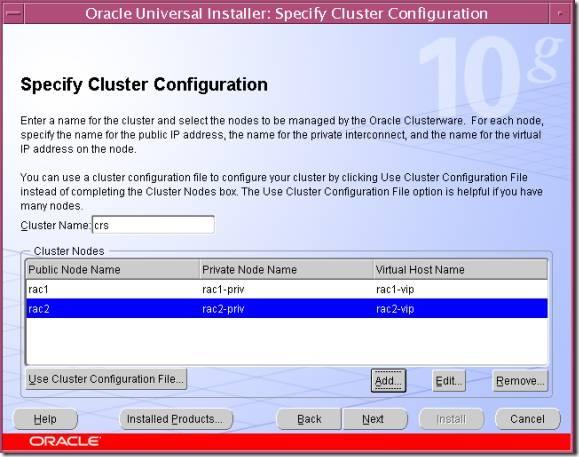Click the Private Node Name column header
The height and width of the screenshot is (457, 579).
point(287,269)
